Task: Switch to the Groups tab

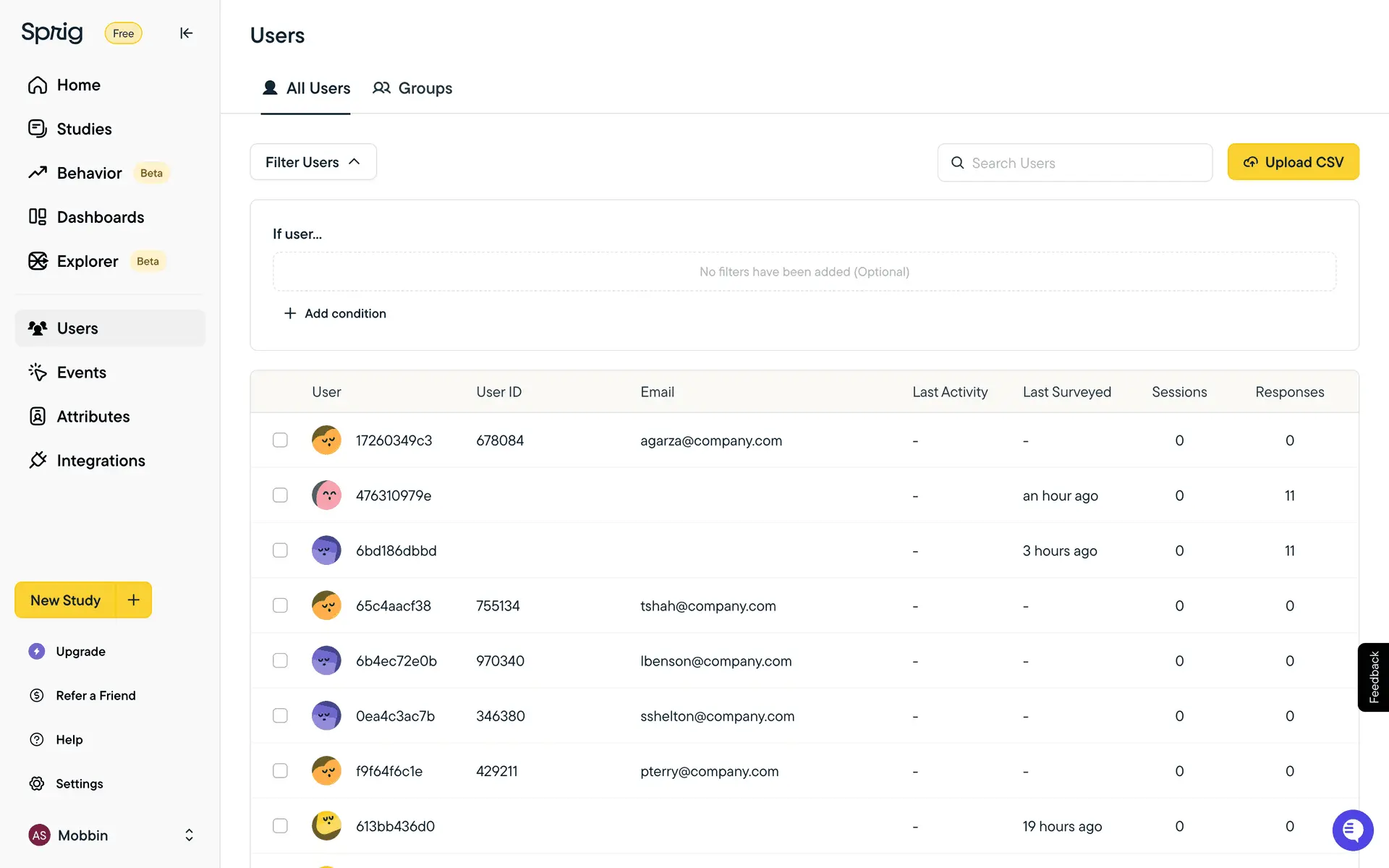Action: coord(412,88)
